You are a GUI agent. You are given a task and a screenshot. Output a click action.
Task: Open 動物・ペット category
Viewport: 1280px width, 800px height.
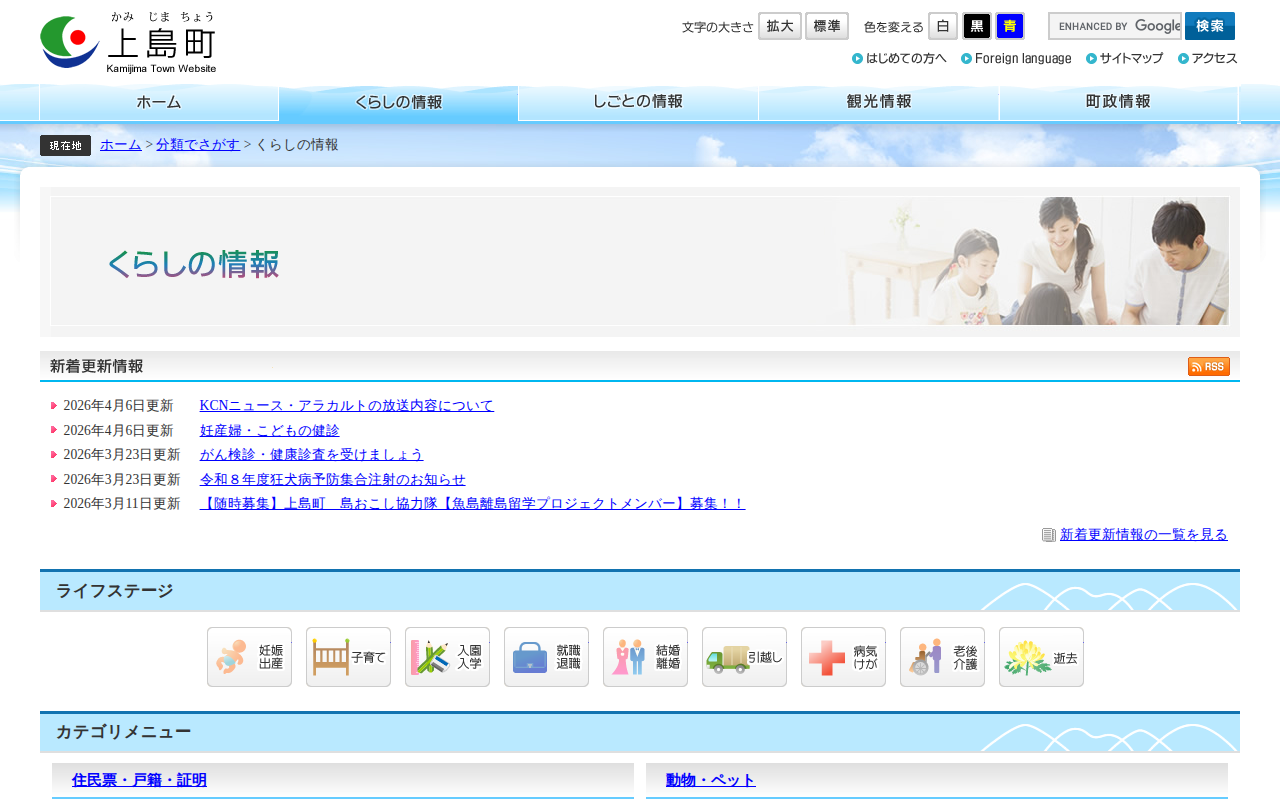click(711, 780)
